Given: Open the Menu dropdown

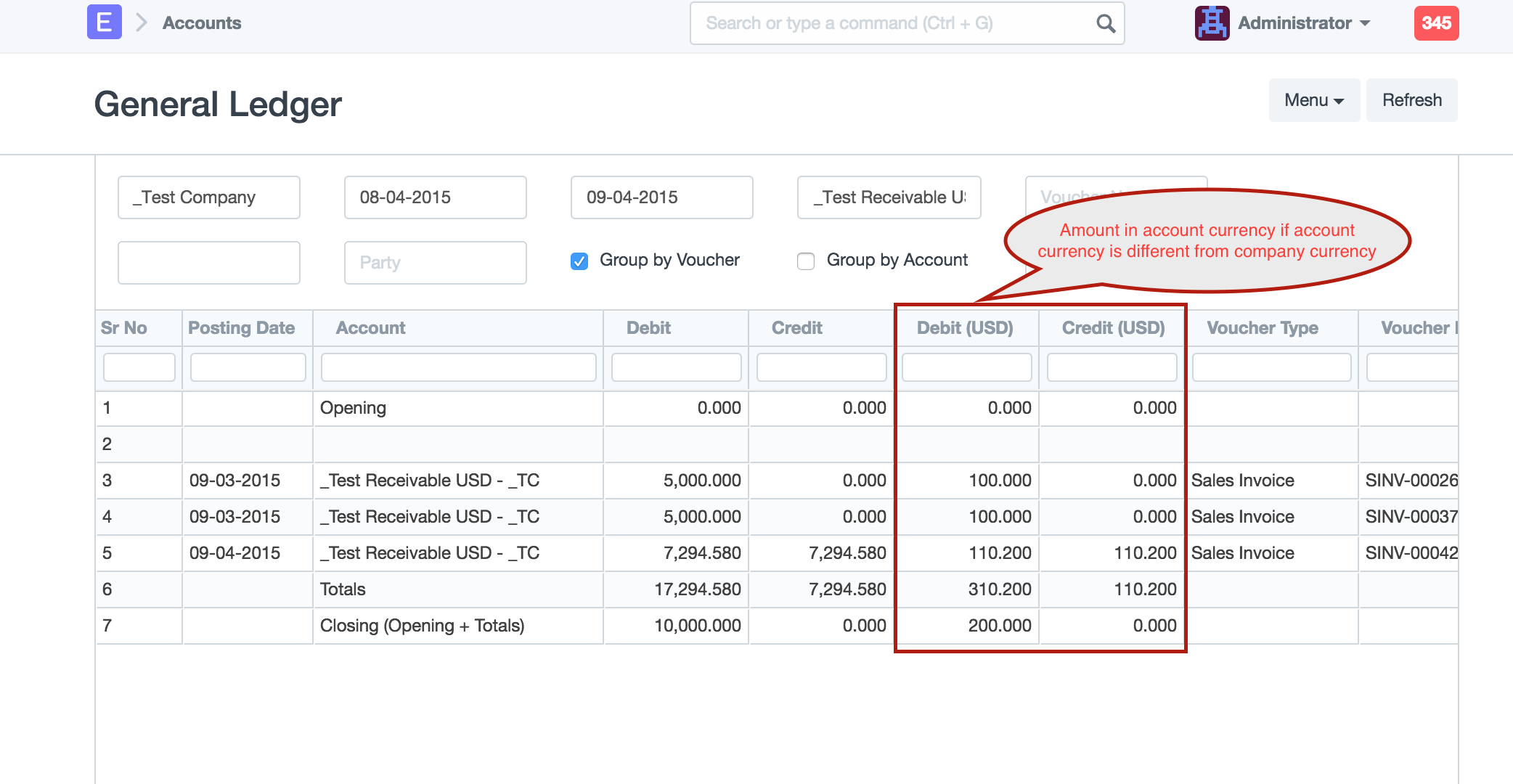Looking at the screenshot, I should (1313, 100).
